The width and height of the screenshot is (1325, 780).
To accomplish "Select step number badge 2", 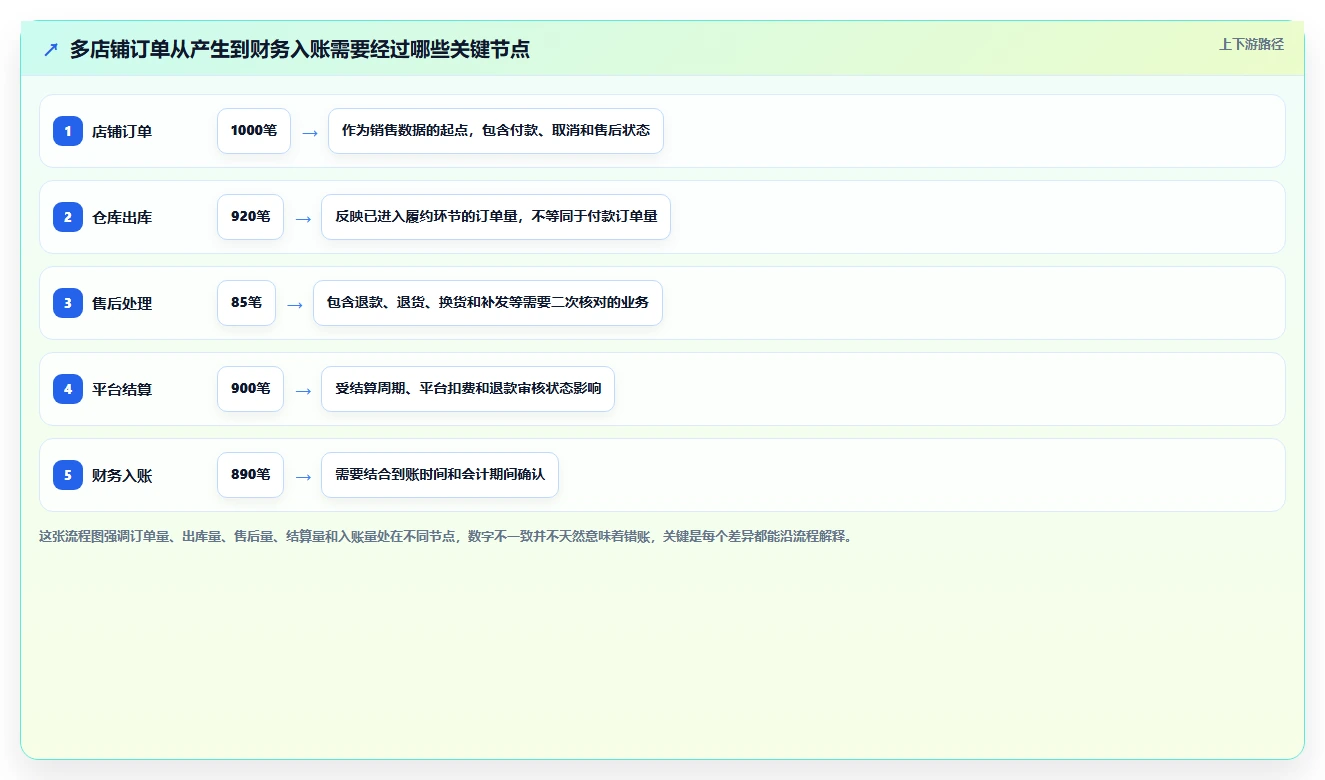I will [x=68, y=216].
